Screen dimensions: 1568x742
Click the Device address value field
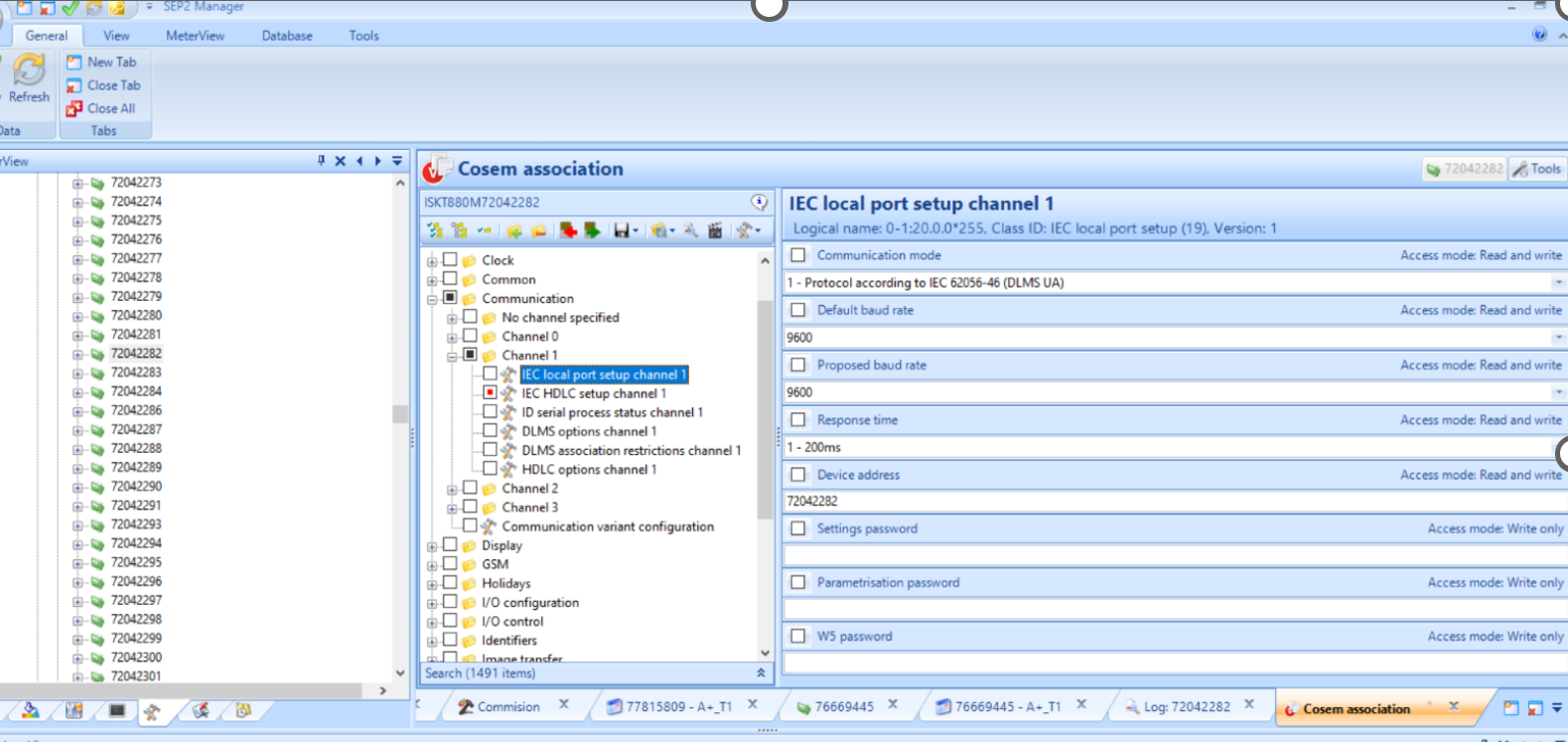(1174, 502)
